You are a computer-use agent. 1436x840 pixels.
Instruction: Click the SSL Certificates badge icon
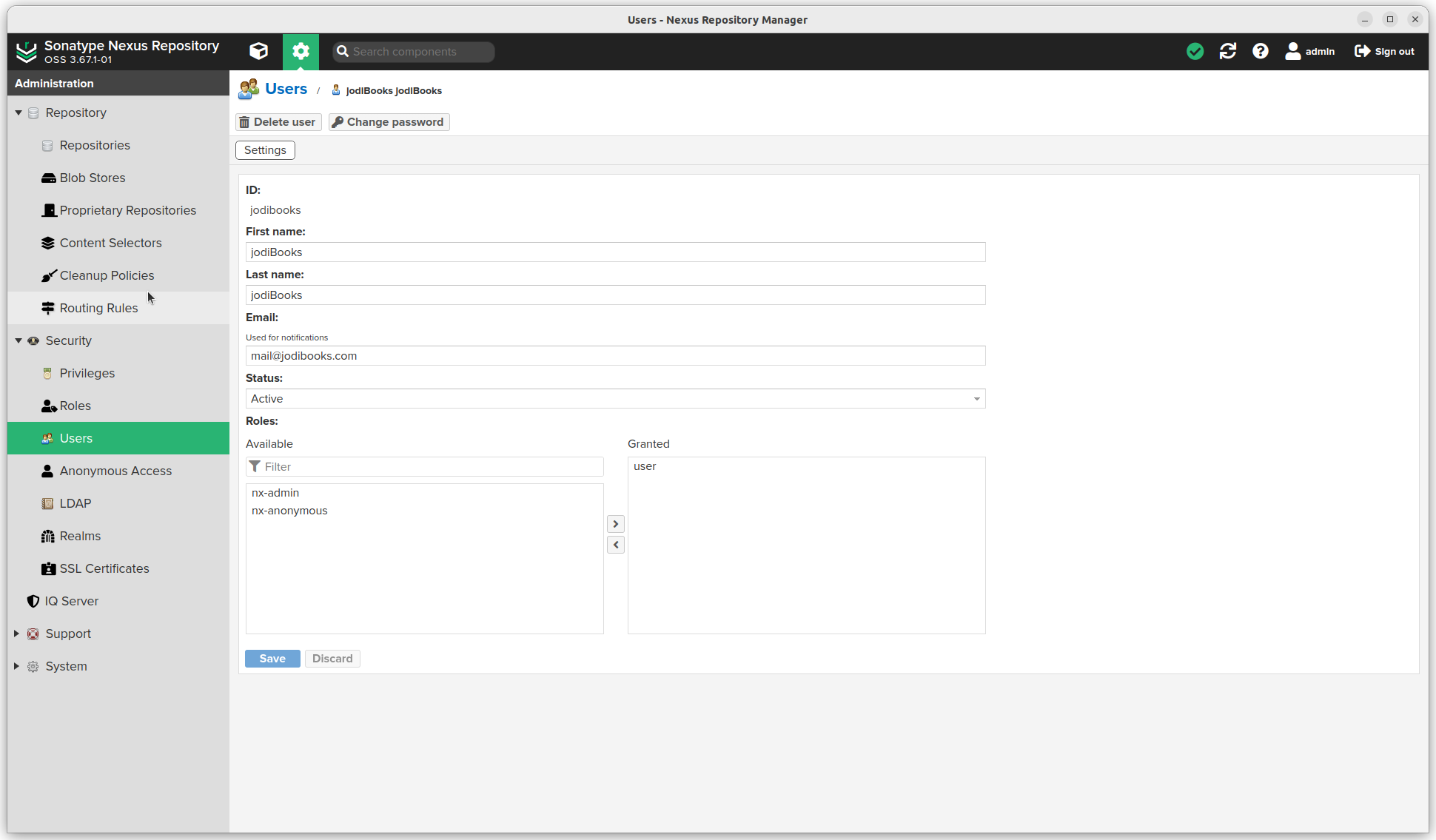tap(48, 568)
